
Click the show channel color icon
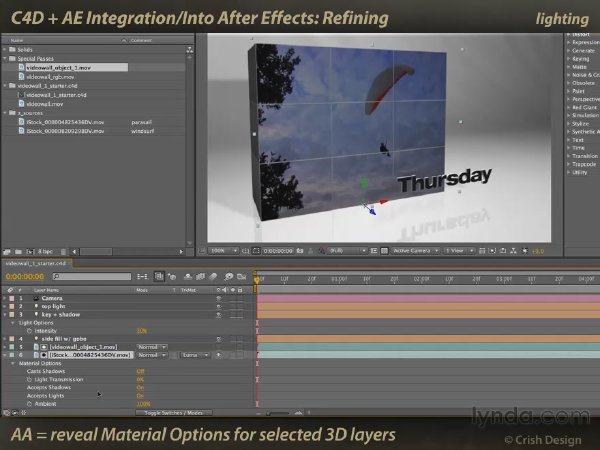point(322,251)
